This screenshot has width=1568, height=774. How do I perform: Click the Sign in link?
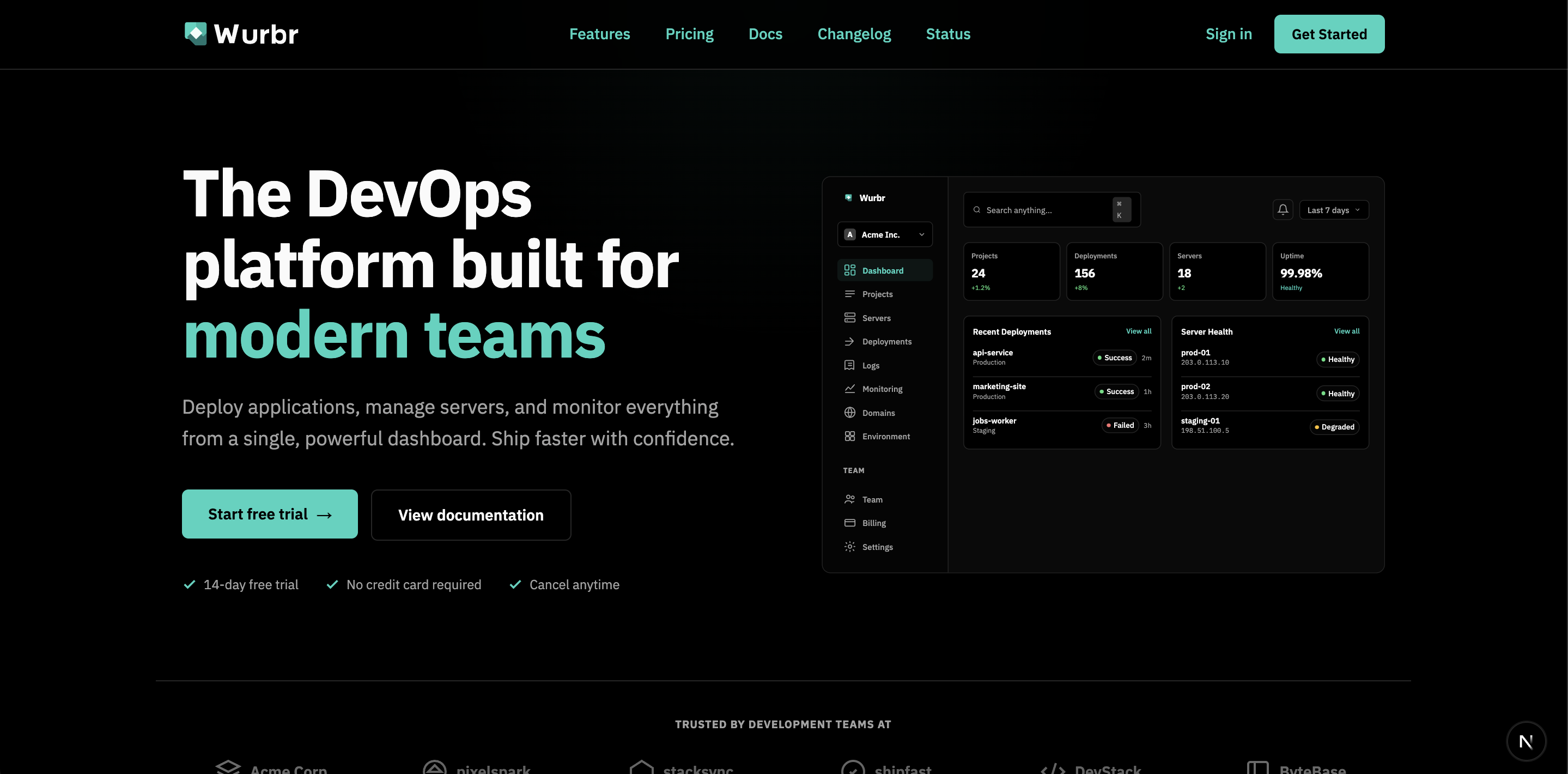click(1229, 34)
